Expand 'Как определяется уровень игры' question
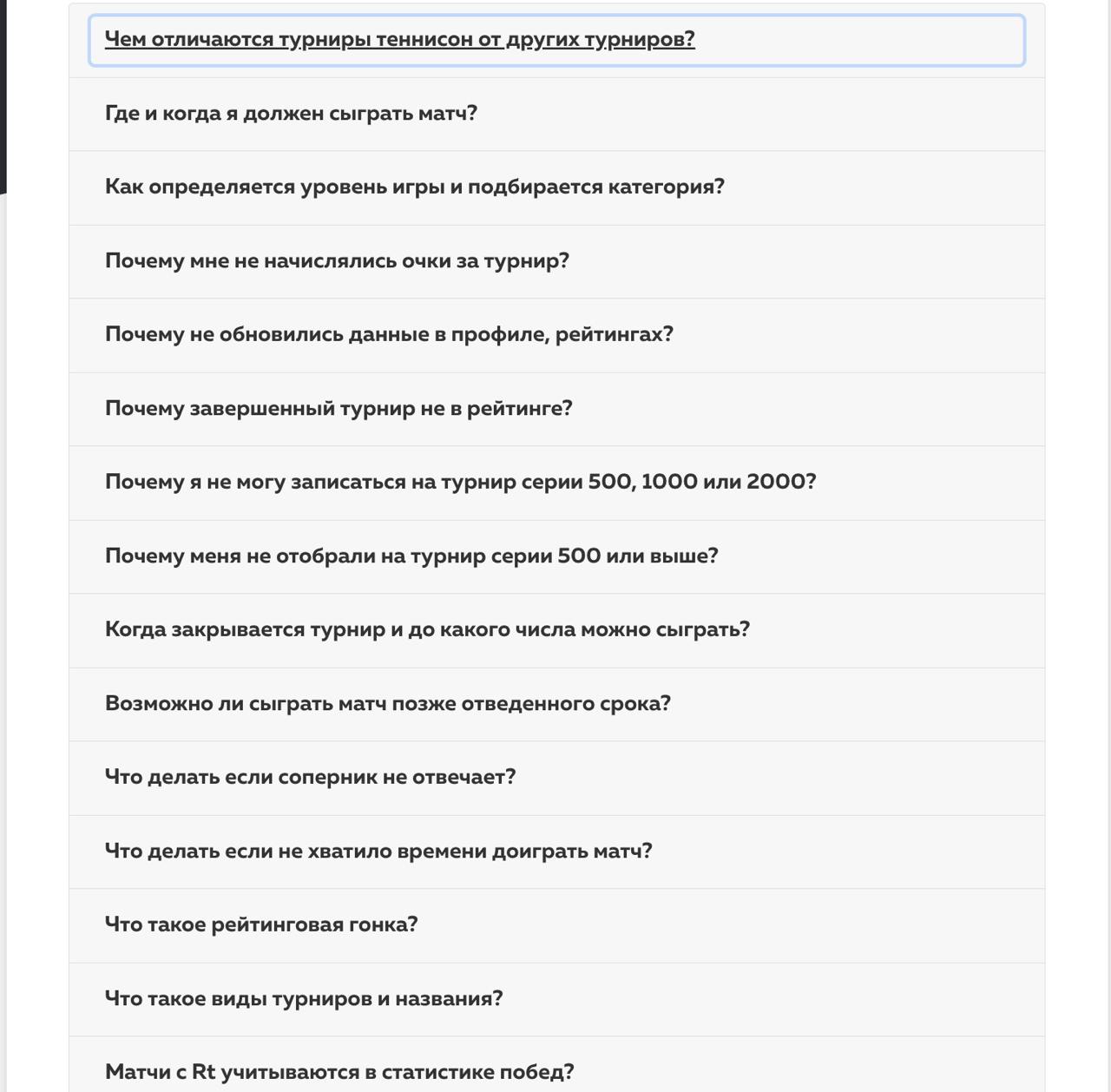The image size is (1111, 1092). click(x=556, y=187)
